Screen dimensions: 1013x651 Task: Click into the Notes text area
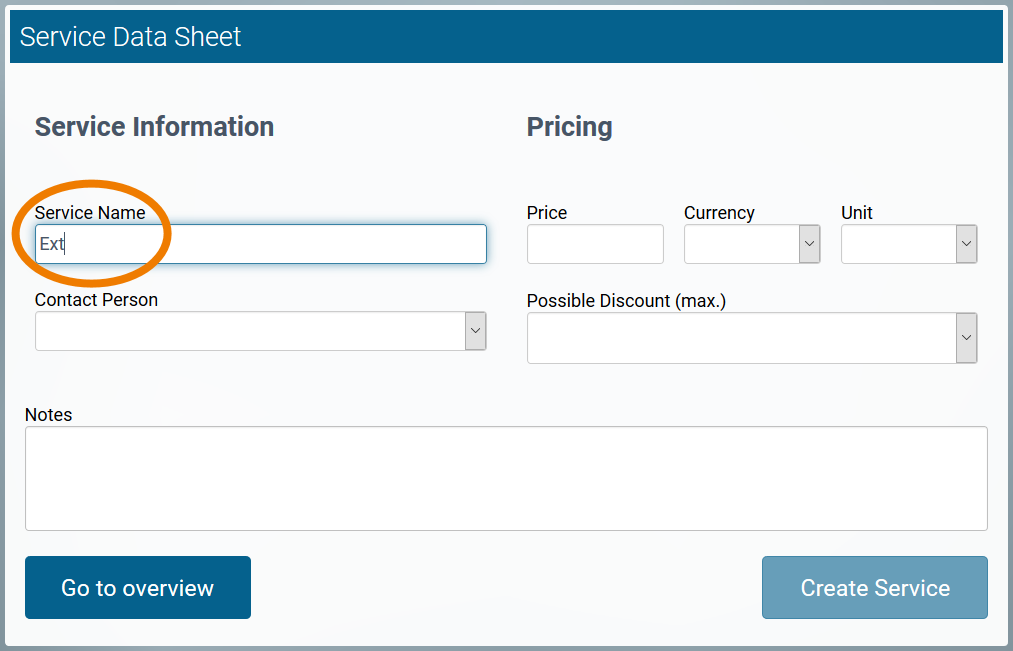506,478
